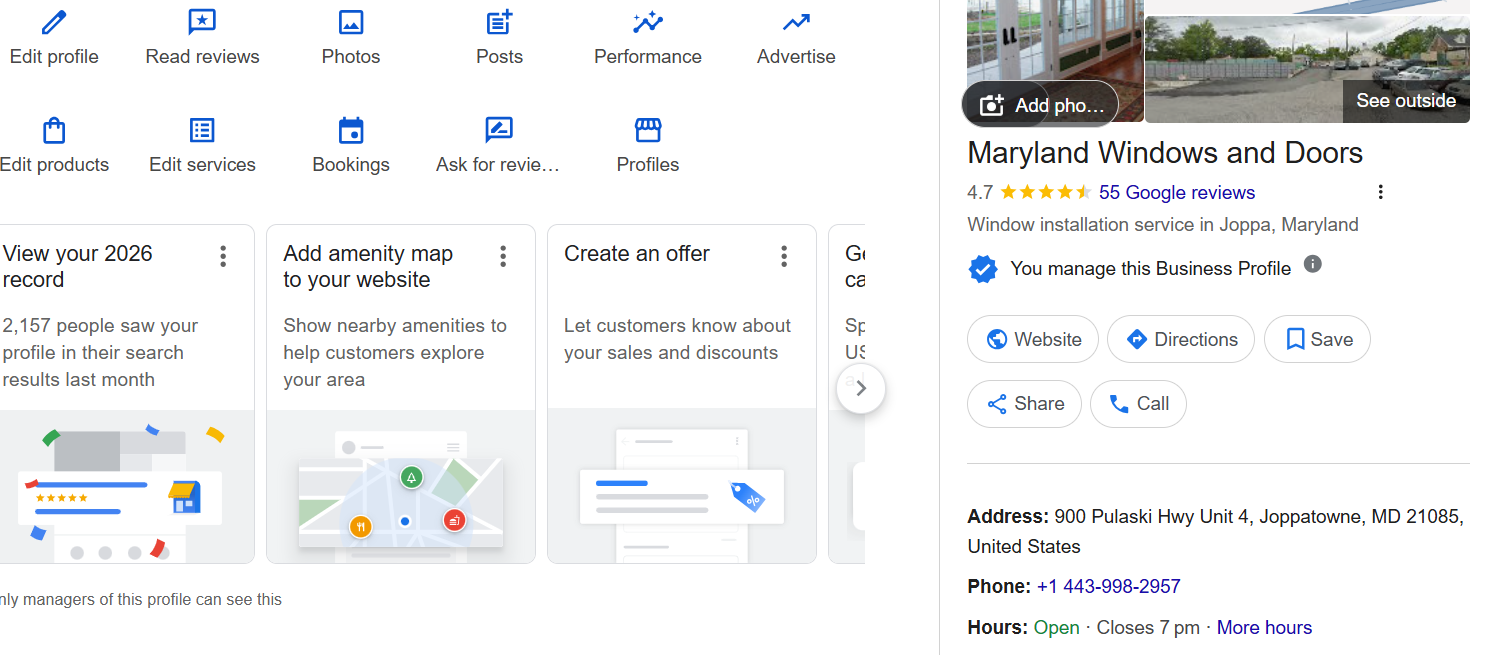Open Ask for reviews icon
1501x655 pixels.
499,130
